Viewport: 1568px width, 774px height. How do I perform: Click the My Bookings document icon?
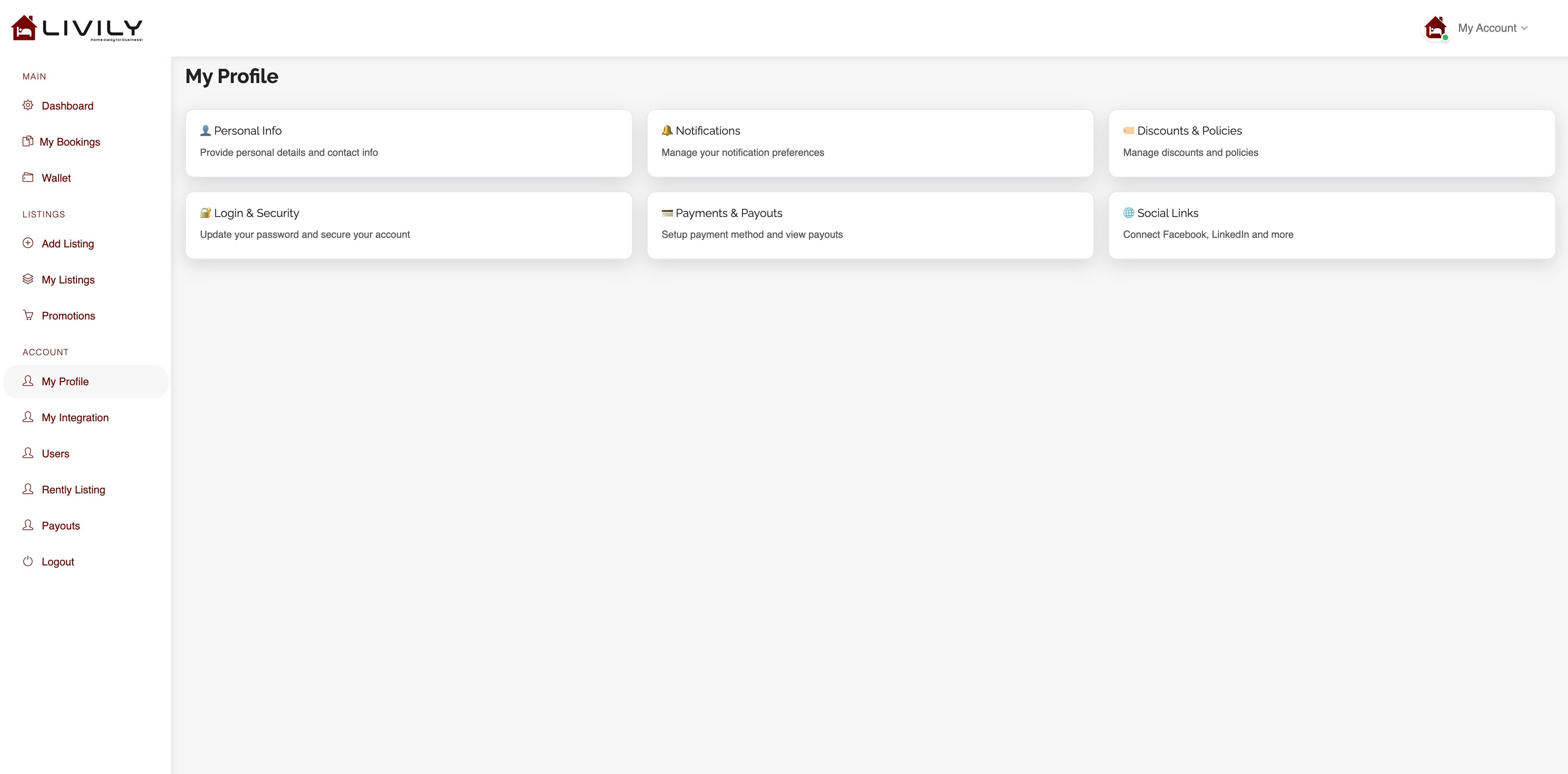point(28,141)
